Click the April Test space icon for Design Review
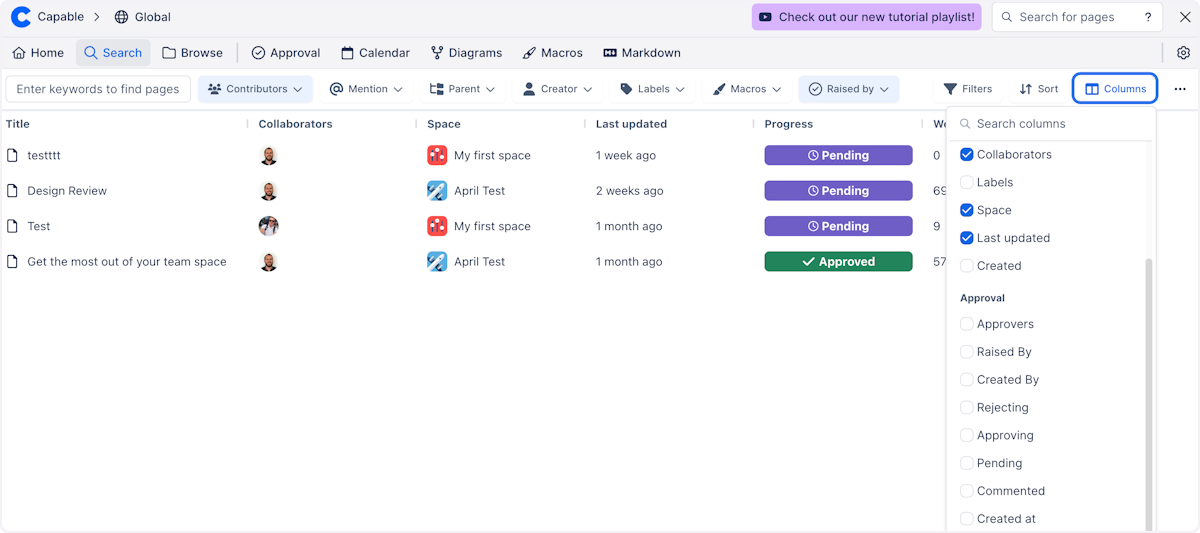The image size is (1200, 533). [437, 191]
